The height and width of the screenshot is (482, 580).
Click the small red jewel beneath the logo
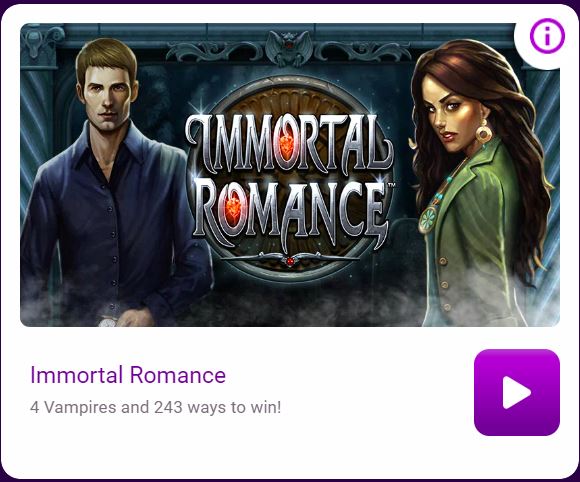tap(290, 262)
